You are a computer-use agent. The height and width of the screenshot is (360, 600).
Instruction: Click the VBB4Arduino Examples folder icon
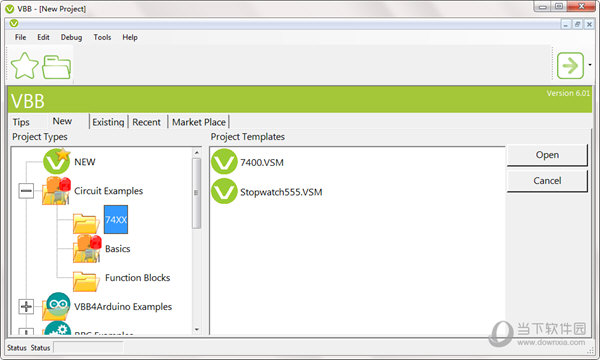[57, 306]
